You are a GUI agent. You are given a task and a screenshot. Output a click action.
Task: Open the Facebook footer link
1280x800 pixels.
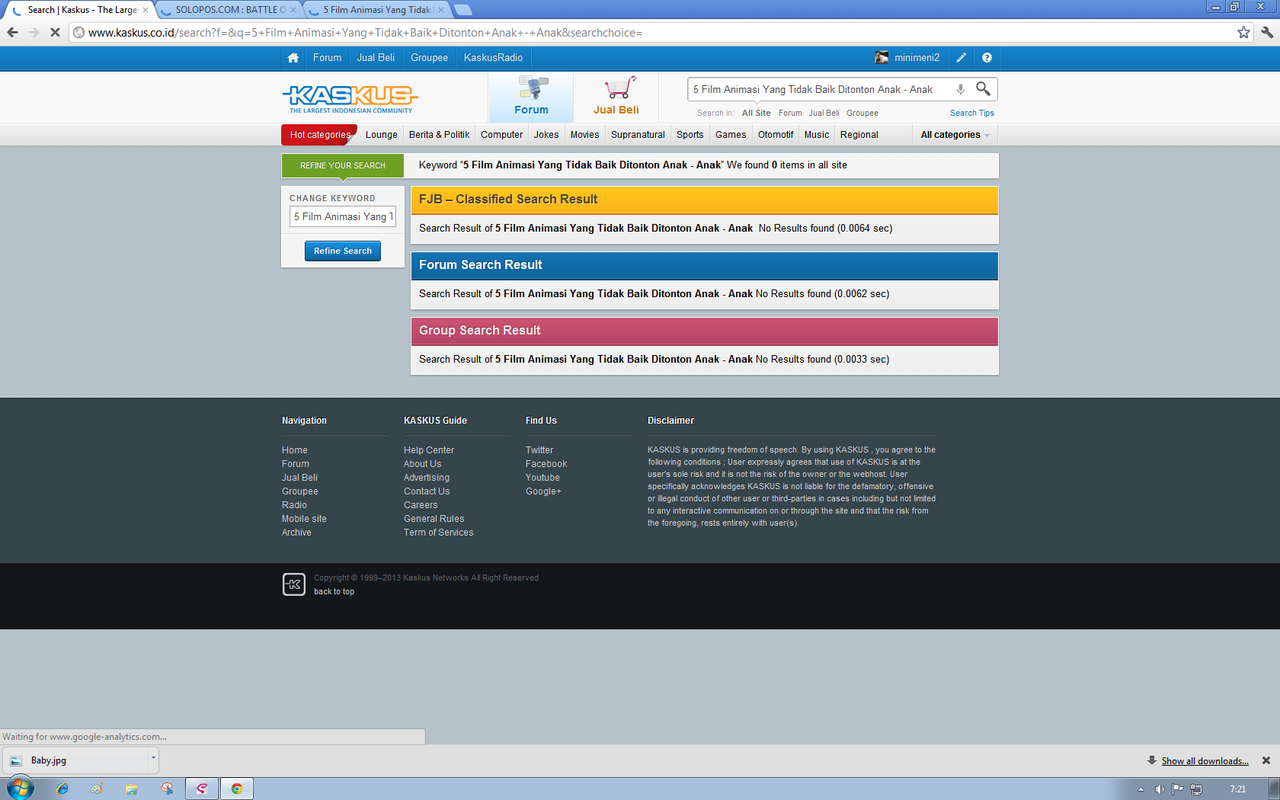(x=546, y=464)
